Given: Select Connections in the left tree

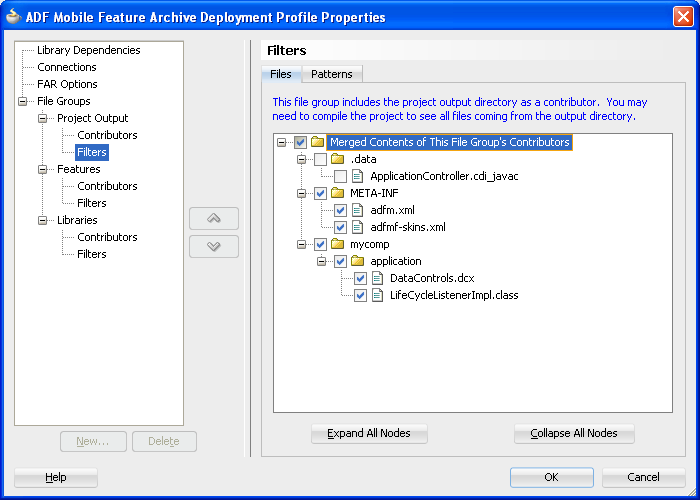Looking at the screenshot, I should (x=67, y=67).
